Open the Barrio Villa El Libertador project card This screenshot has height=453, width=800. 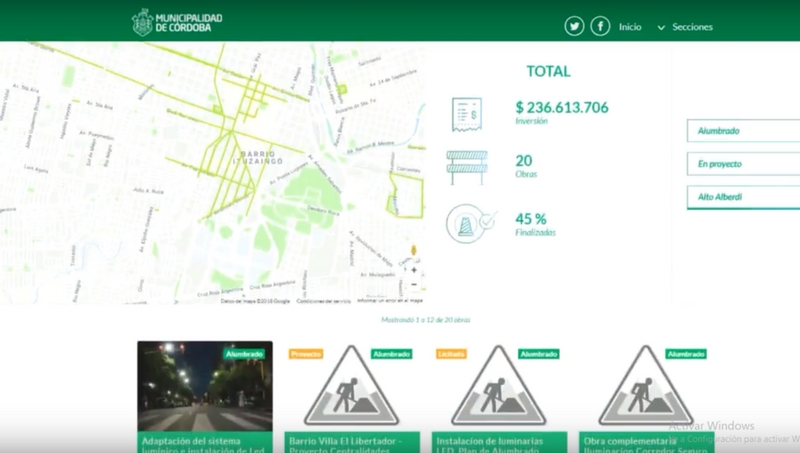pos(351,395)
